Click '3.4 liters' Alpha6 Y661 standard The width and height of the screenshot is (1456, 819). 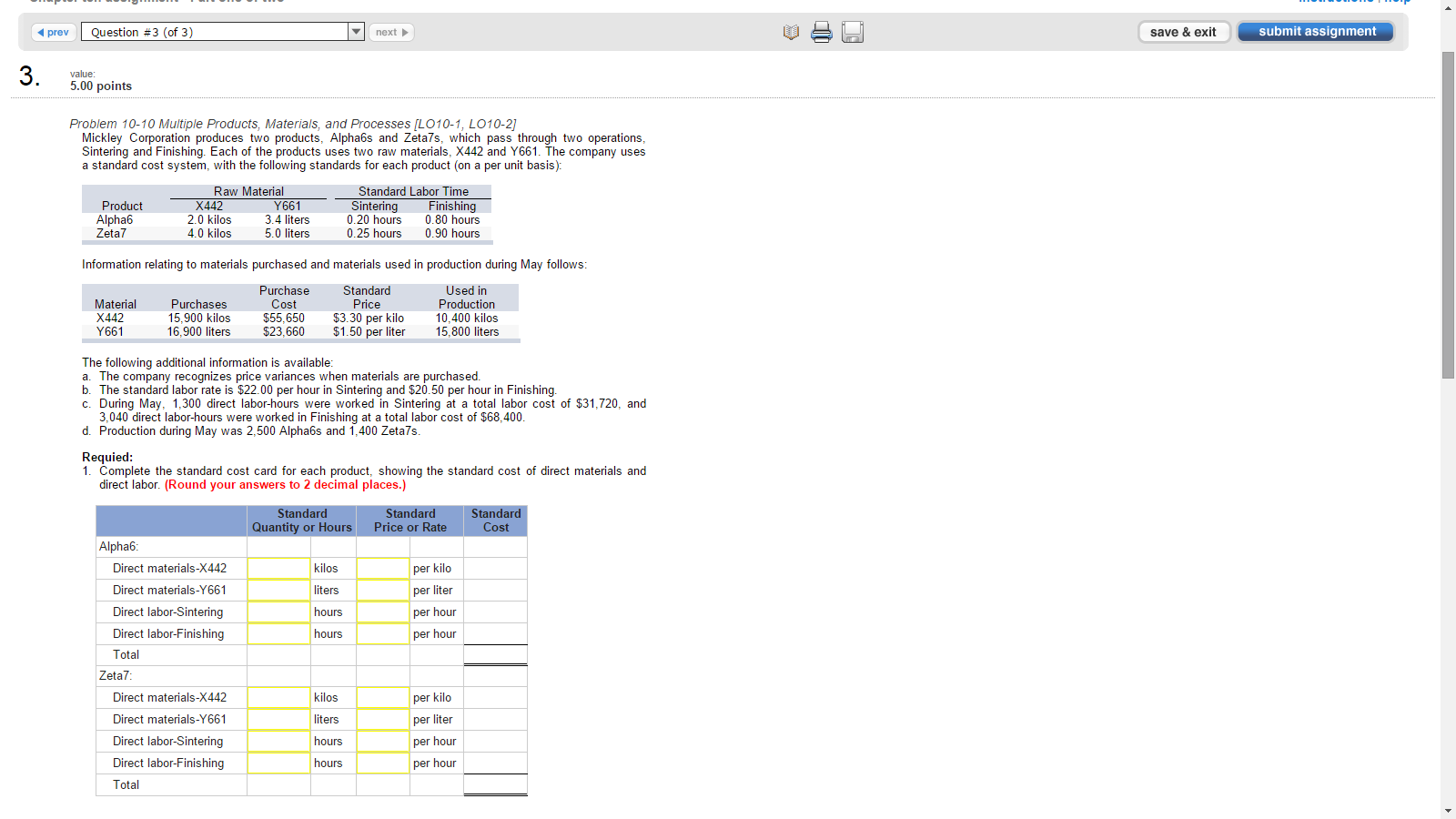coord(288,220)
